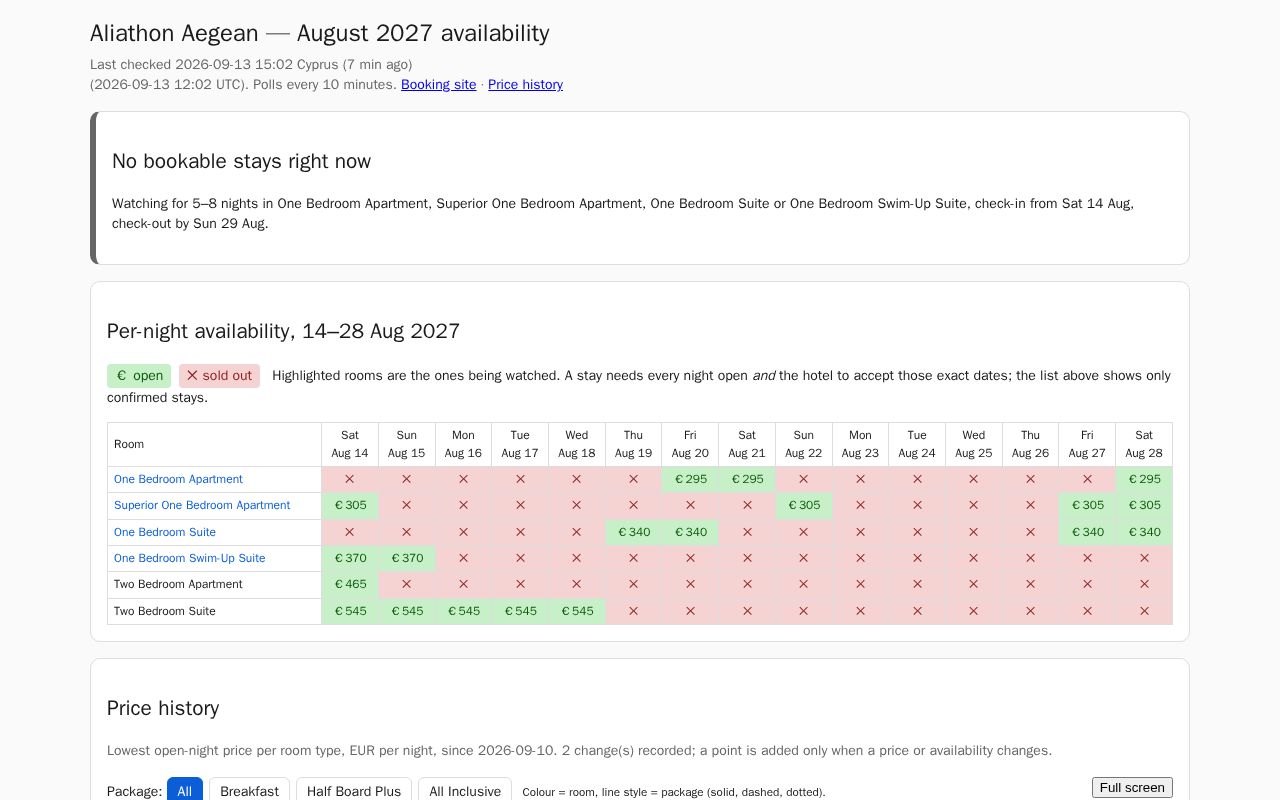Click the 'Sat Aug 28' column header
Viewport: 1280px width, 800px height.
point(1144,444)
